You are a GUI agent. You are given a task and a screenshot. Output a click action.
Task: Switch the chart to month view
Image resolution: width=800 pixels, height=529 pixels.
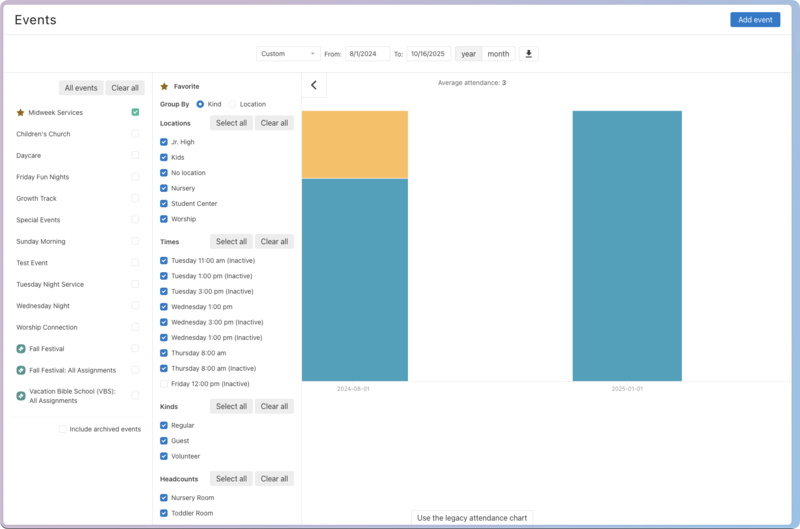[x=498, y=54]
